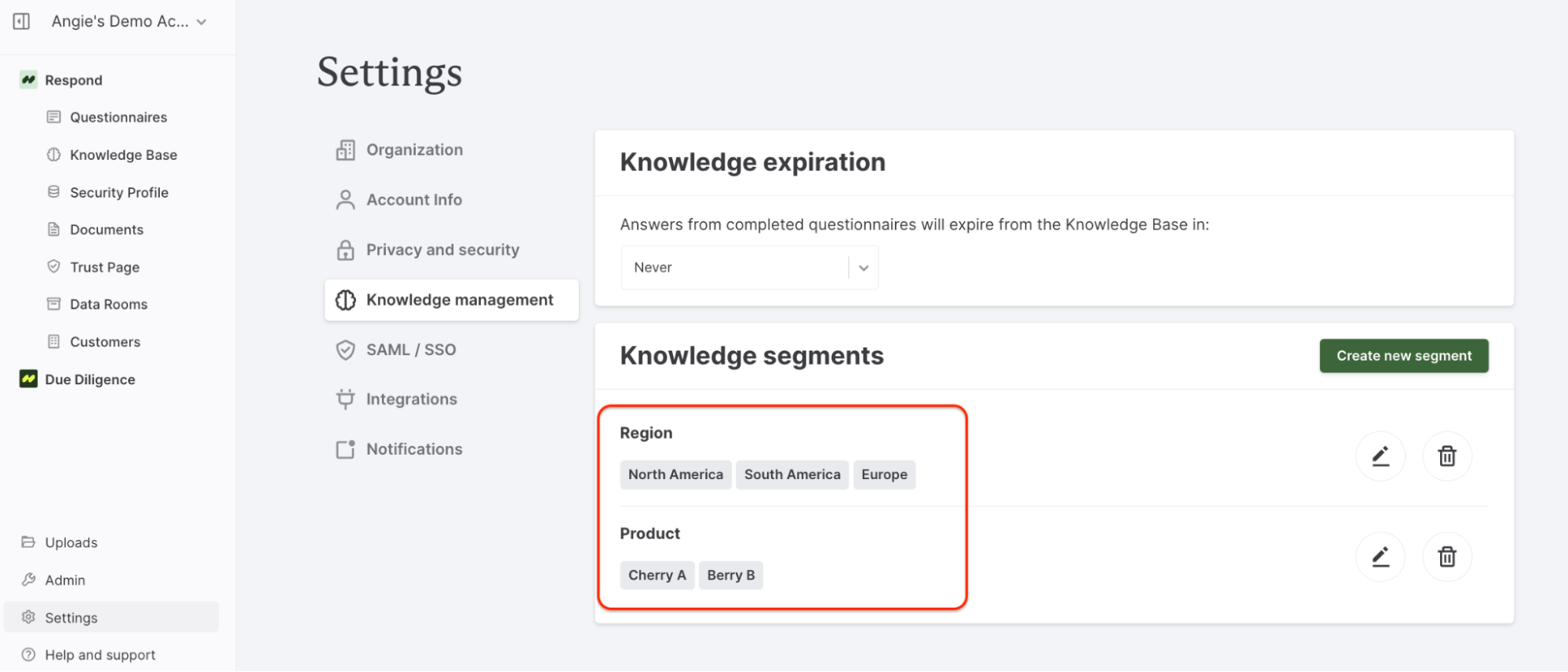
Task: Open Respond section in sidebar
Action: 74,80
